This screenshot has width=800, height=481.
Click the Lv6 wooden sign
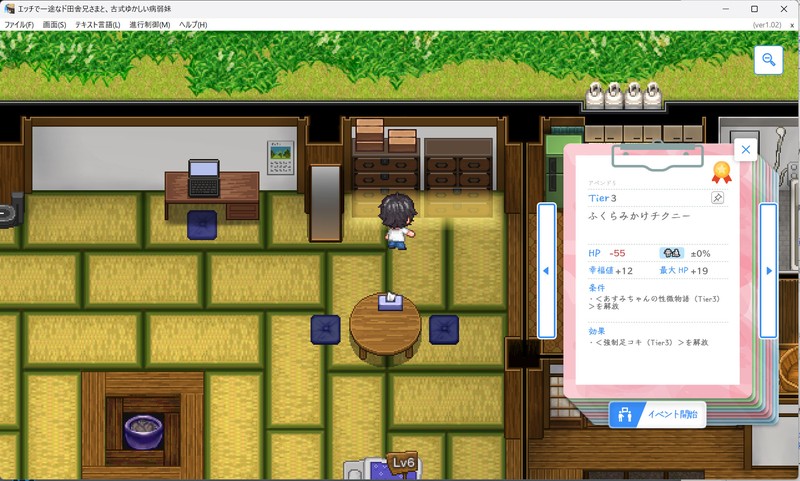click(x=403, y=463)
